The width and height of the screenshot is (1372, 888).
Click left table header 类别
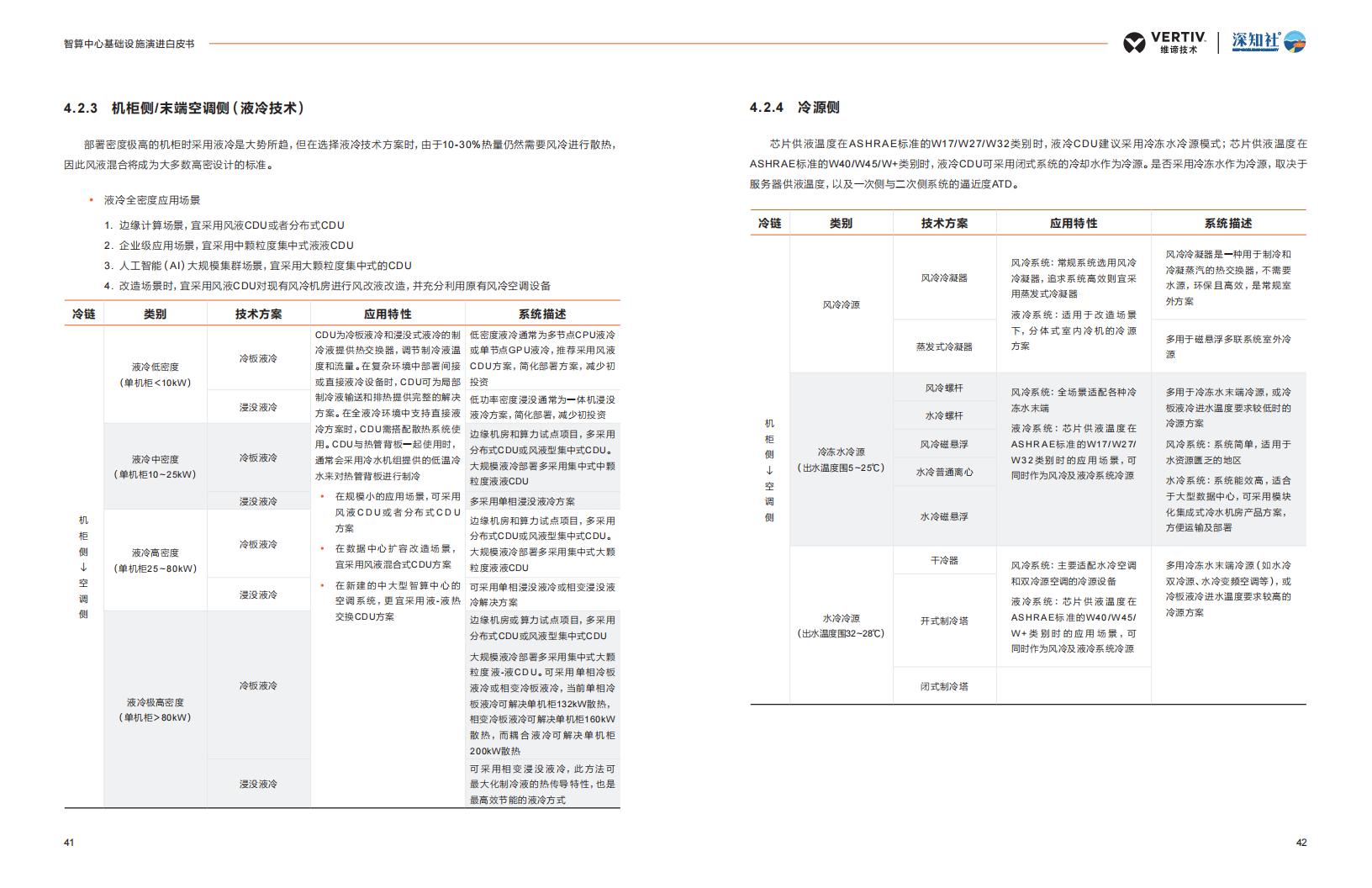pyautogui.click(x=155, y=314)
